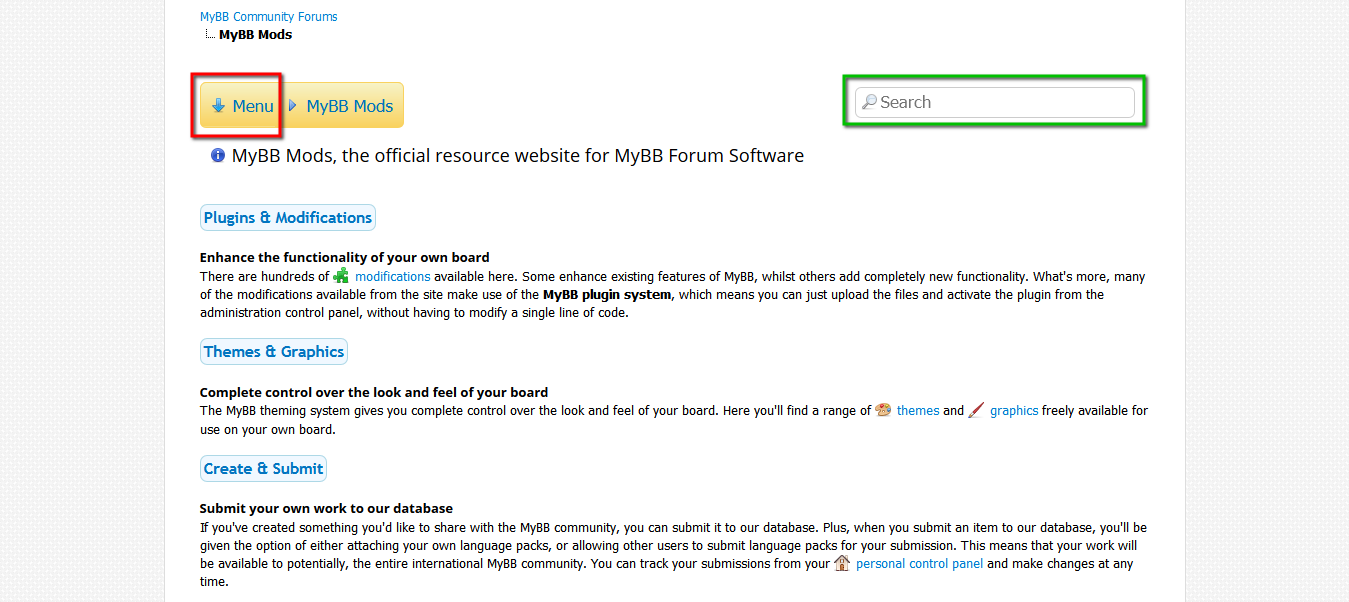Click the house icon before personal control panel
This screenshot has height=602, width=1349.
(x=842, y=563)
